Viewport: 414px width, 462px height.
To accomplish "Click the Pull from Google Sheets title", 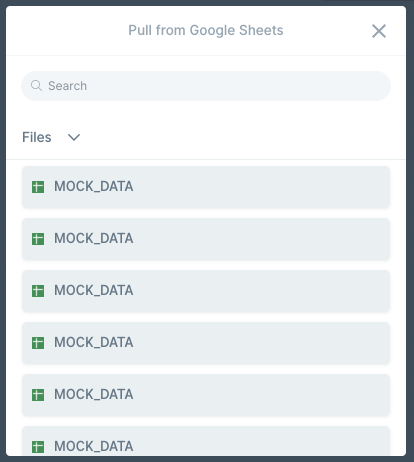I will click(206, 30).
